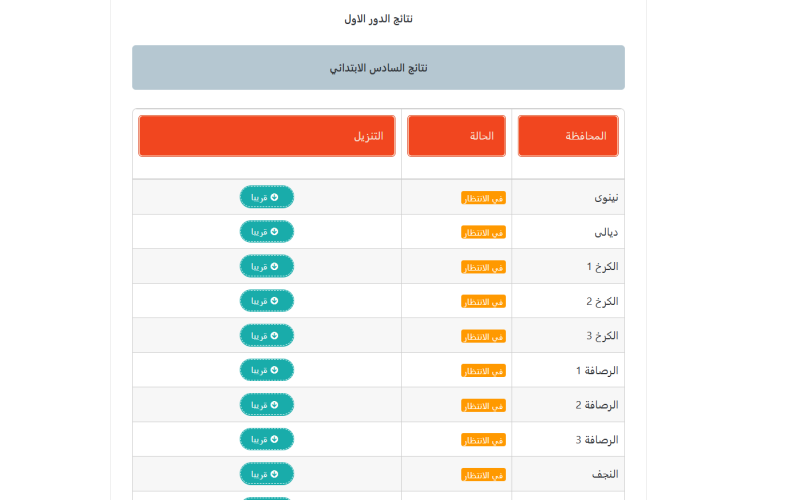The image size is (800, 500).
Task: Select the الرصافة 3 governorate name cell
Action: (x=596, y=440)
